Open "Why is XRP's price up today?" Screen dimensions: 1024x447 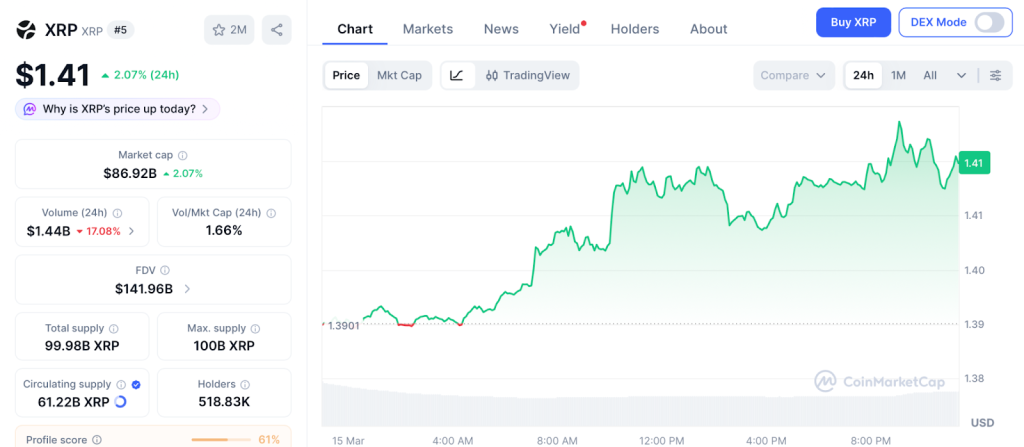pos(118,109)
